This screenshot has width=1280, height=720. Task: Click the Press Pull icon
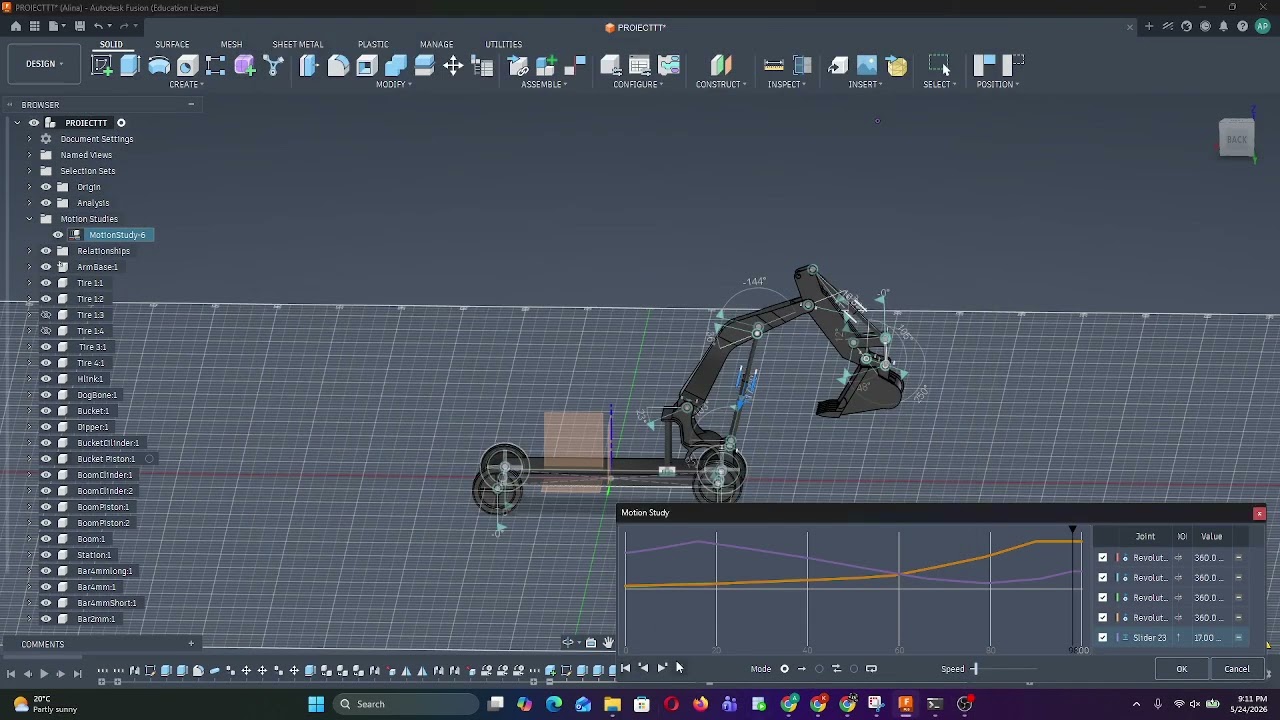click(x=309, y=66)
